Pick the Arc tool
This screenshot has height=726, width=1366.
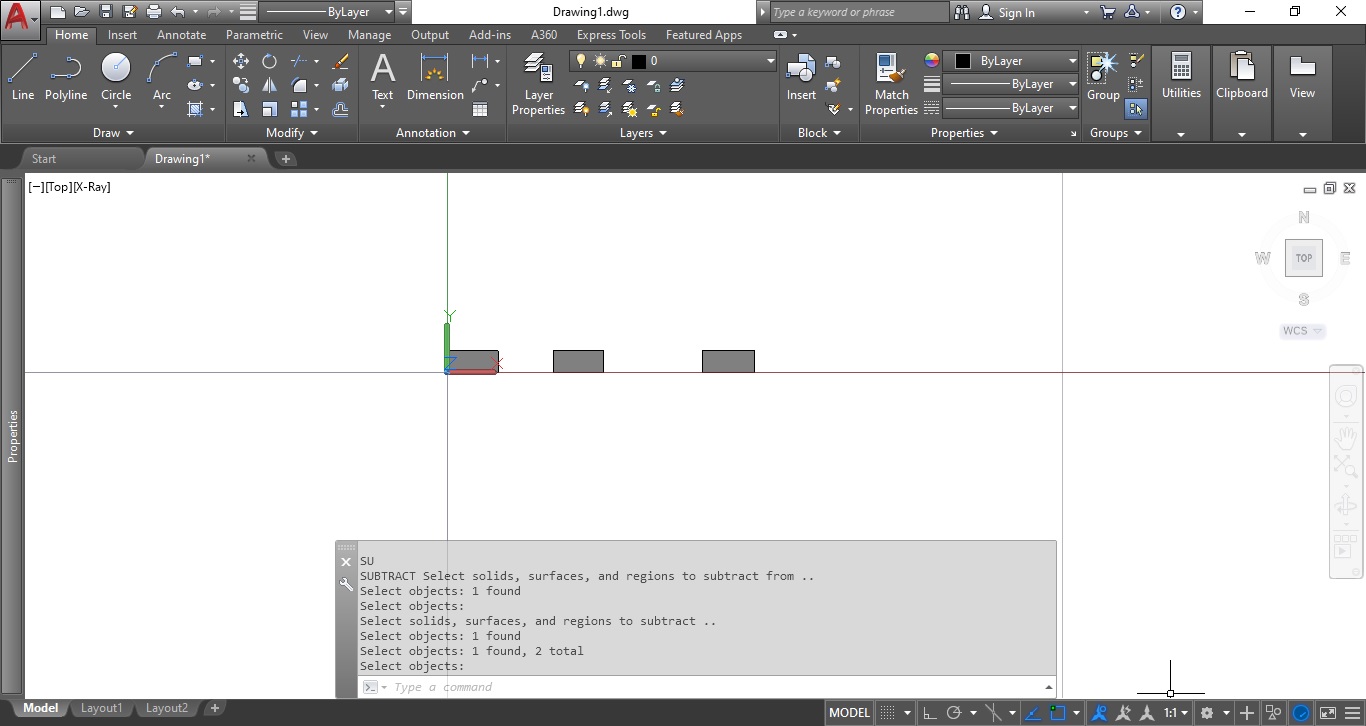[x=162, y=78]
